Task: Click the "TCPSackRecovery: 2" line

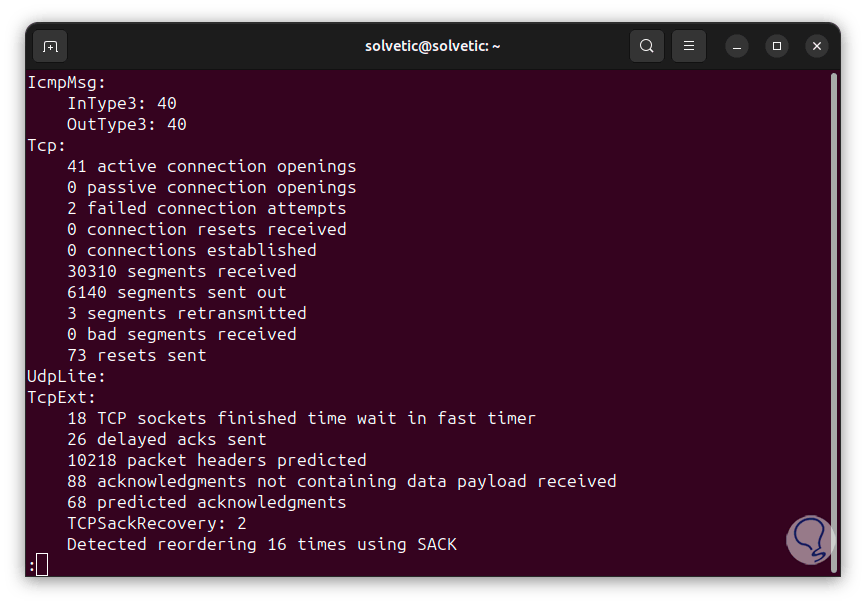Action: point(156,523)
